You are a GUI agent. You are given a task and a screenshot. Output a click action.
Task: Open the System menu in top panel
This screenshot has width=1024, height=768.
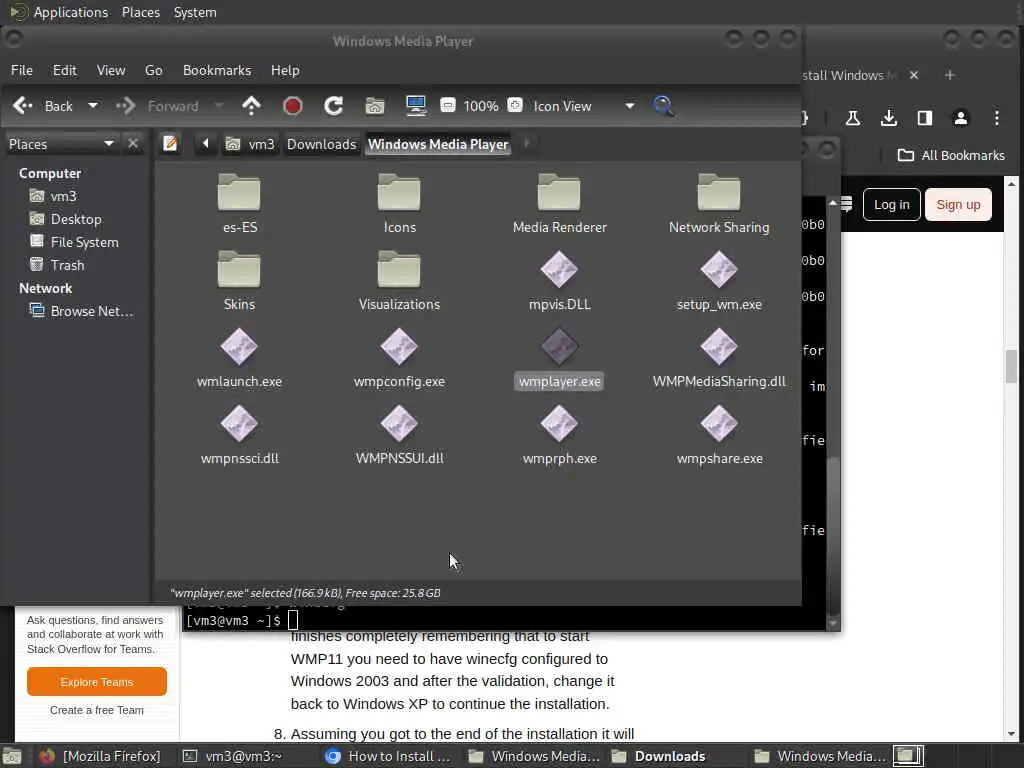(195, 12)
